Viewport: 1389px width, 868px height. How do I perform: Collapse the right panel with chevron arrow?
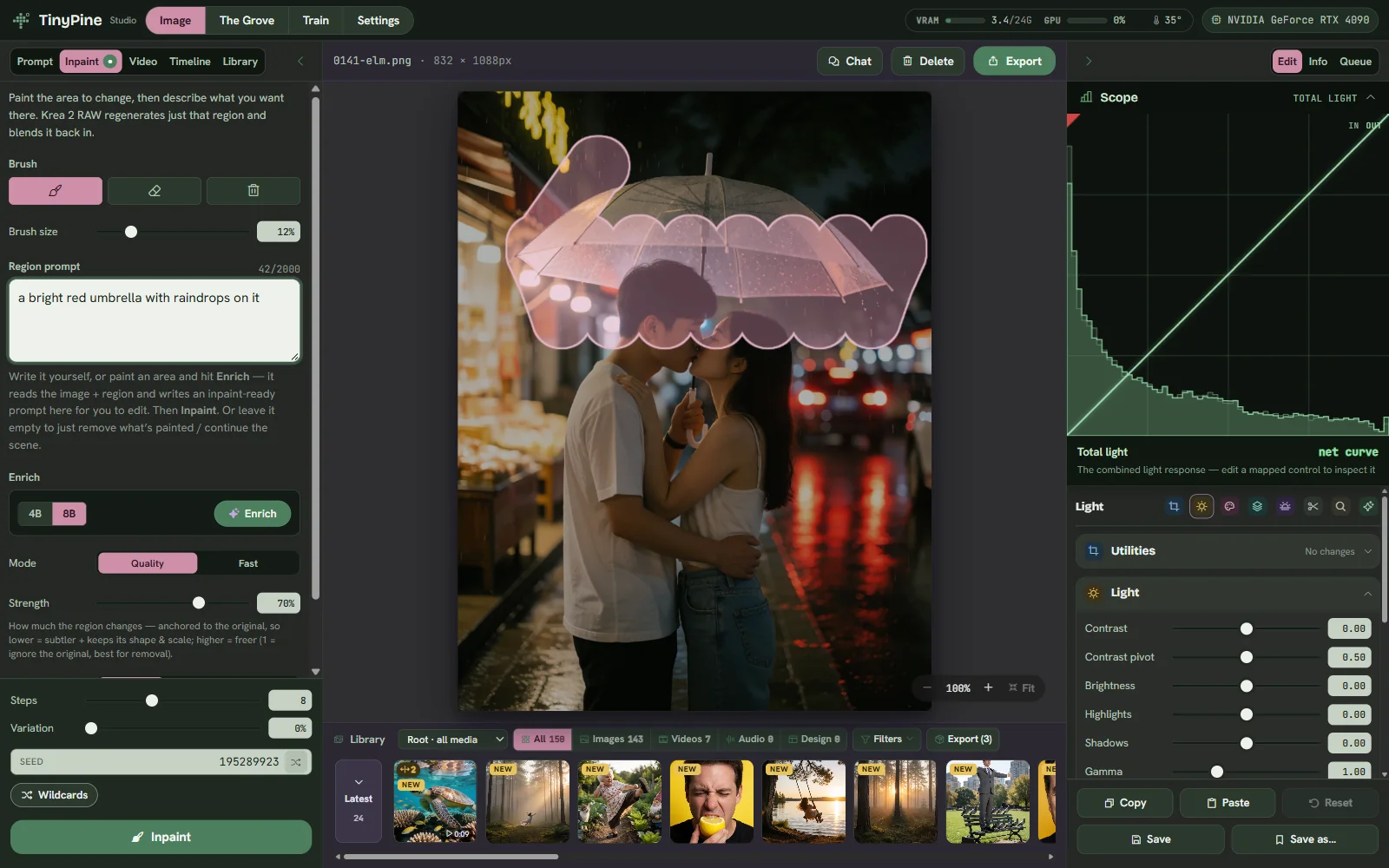[x=1089, y=62]
